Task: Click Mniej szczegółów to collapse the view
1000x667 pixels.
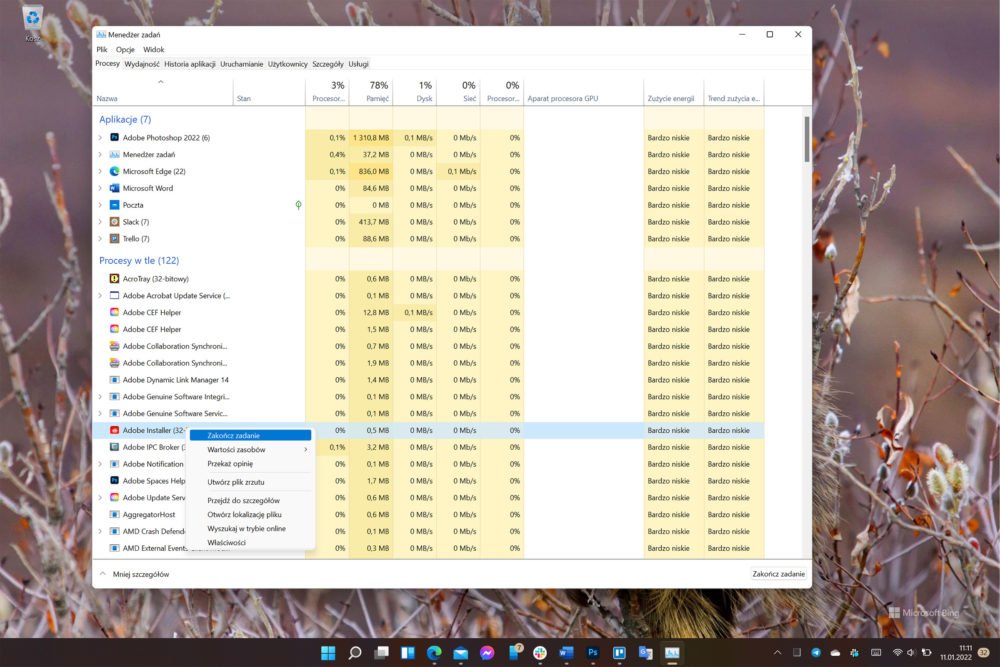Action: (x=135, y=574)
